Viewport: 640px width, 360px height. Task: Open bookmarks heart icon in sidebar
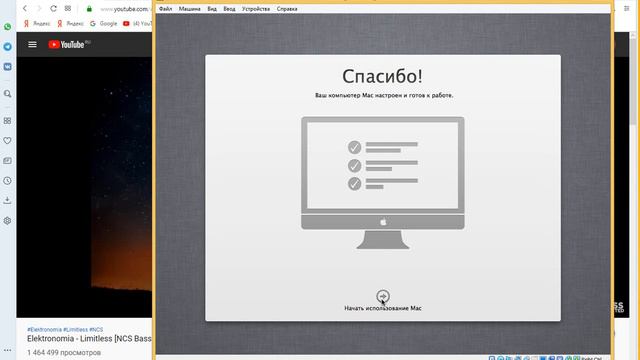click(7, 140)
